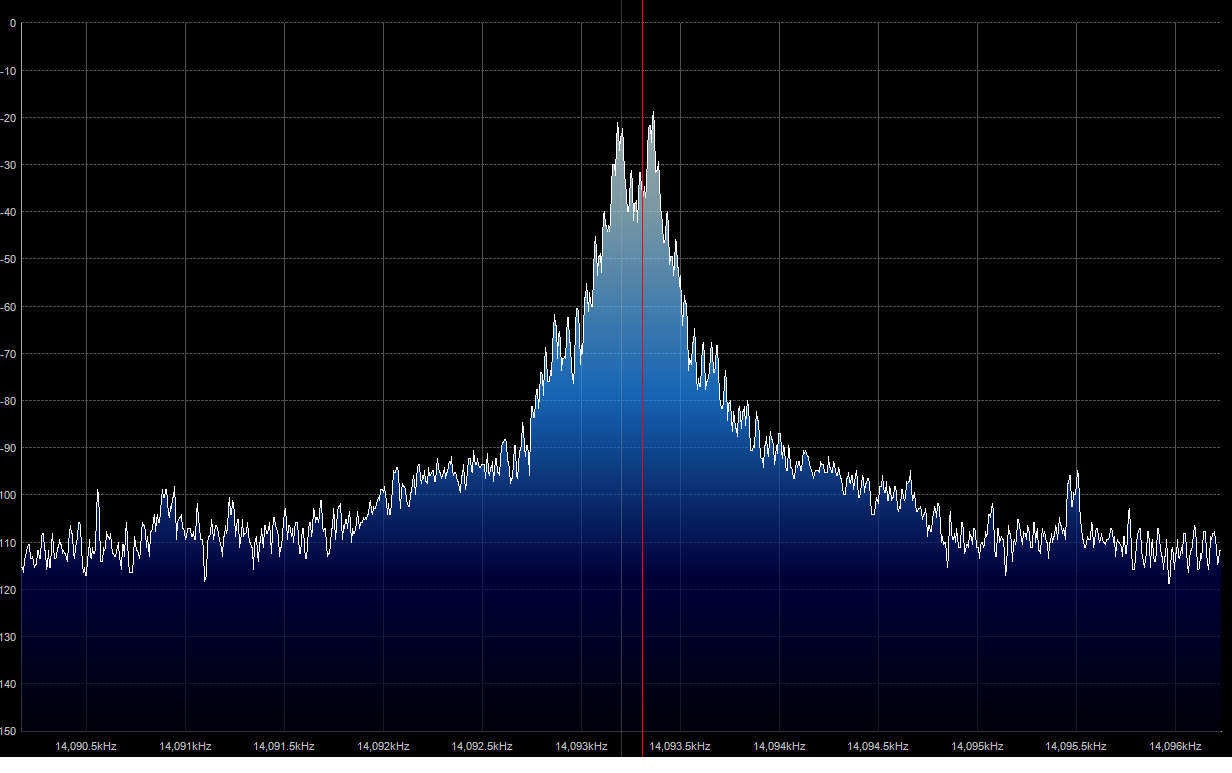Click the -50 dB scale label
The image size is (1232, 773).
[x=10, y=259]
